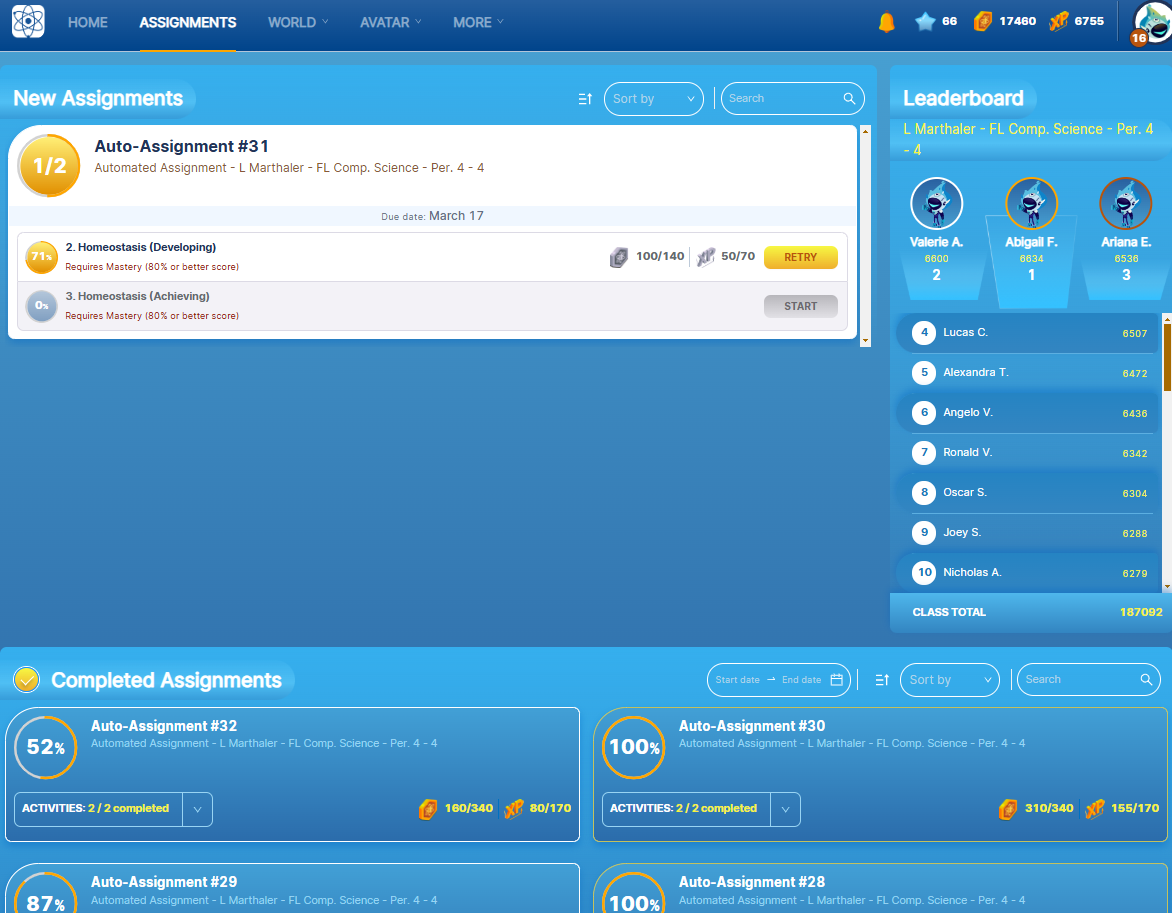Screen dimensions: 1172x913
Task: Click the sort order icon in Completed Assignments
Action: click(x=881, y=679)
